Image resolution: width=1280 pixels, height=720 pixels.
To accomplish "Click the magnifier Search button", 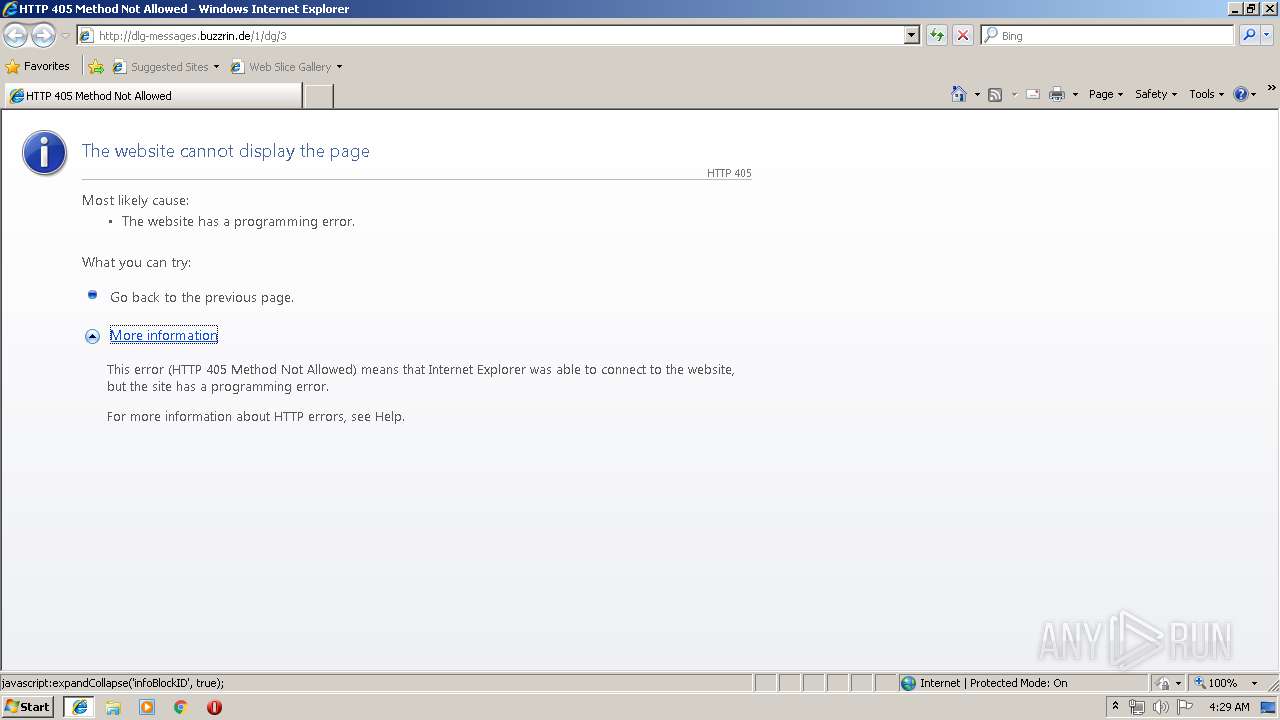I will coord(1249,36).
